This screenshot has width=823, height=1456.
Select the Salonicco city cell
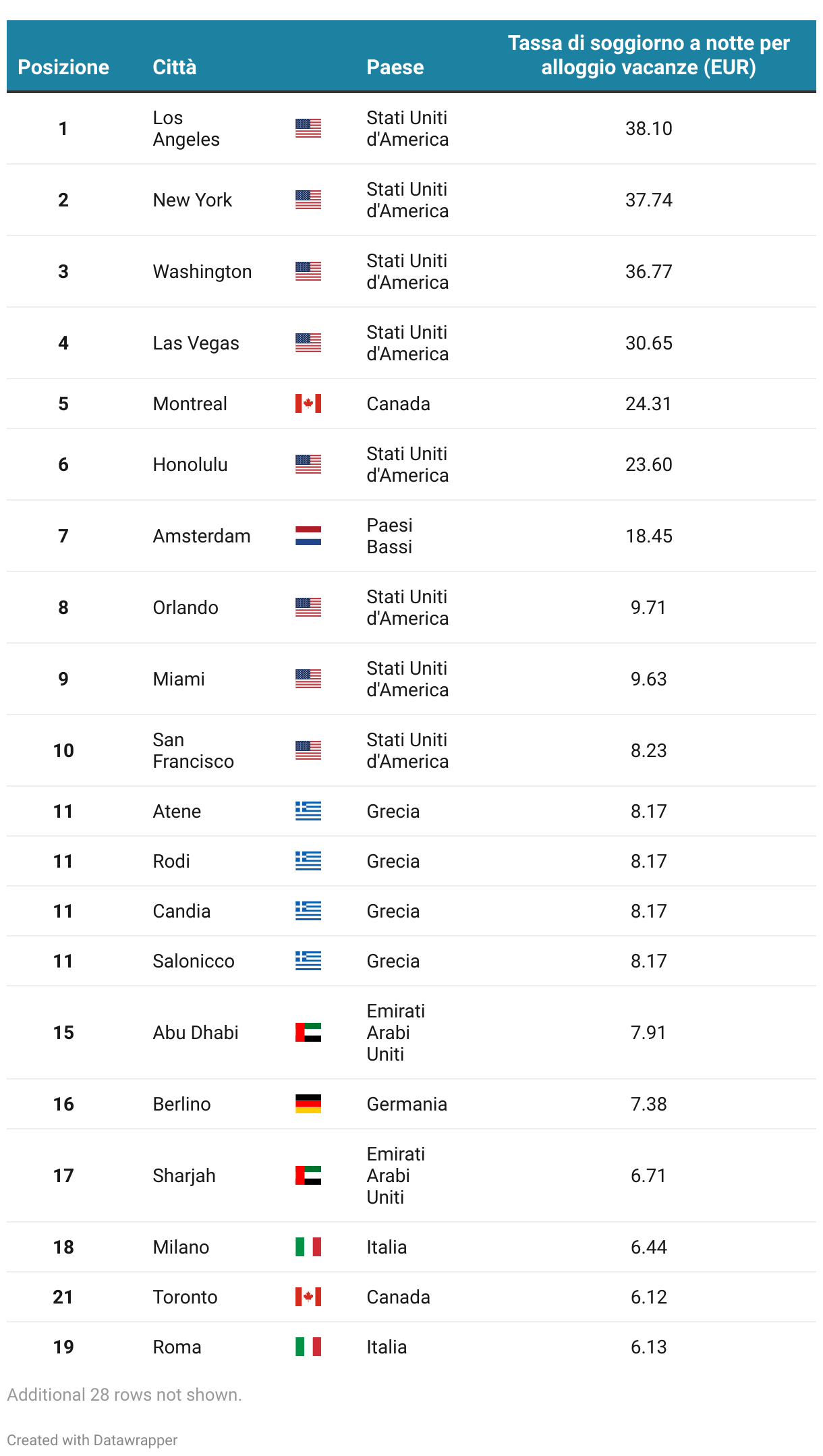tap(194, 961)
